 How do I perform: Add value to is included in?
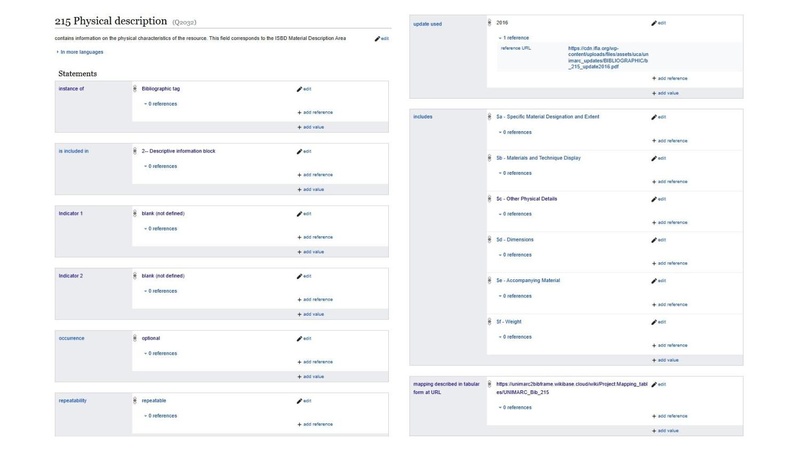point(311,190)
